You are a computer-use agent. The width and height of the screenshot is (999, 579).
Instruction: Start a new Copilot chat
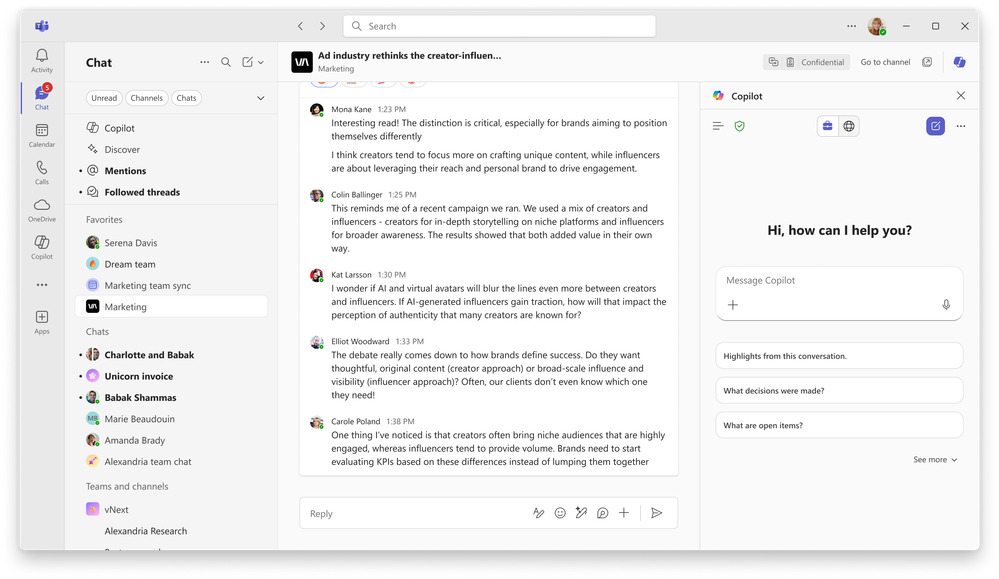point(935,126)
